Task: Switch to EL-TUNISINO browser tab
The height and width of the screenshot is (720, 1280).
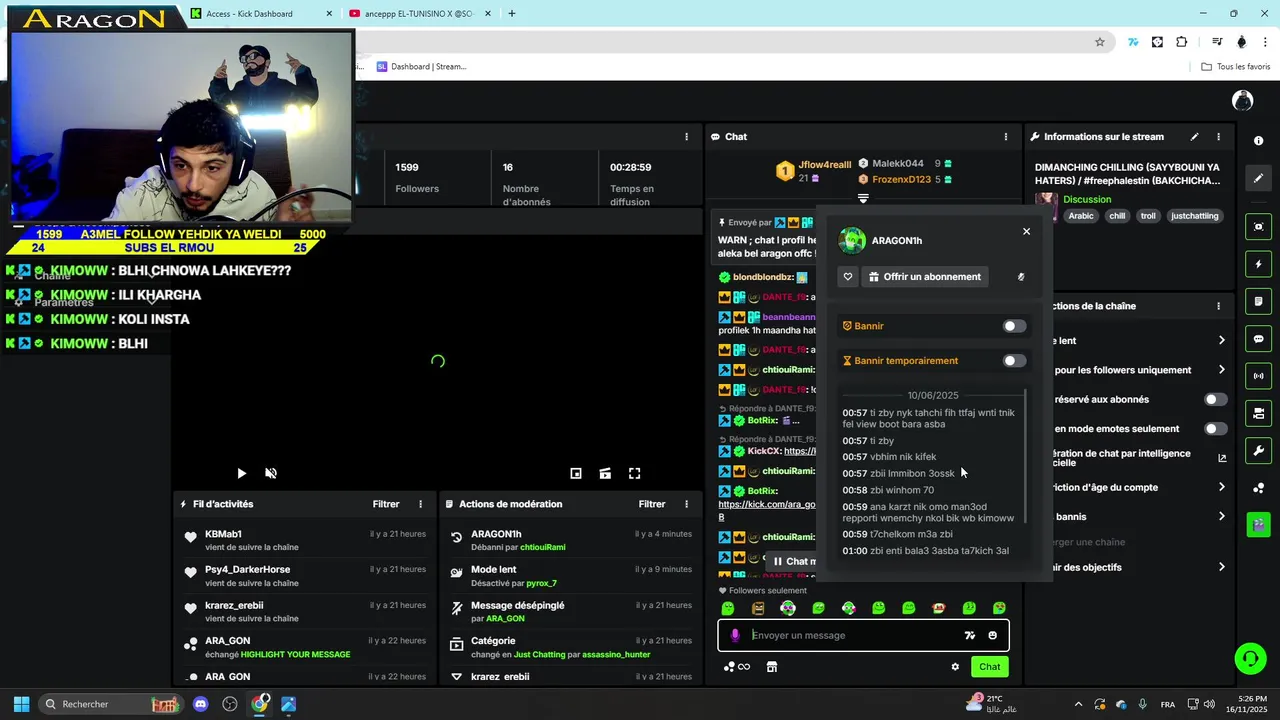Action: point(418,13)
